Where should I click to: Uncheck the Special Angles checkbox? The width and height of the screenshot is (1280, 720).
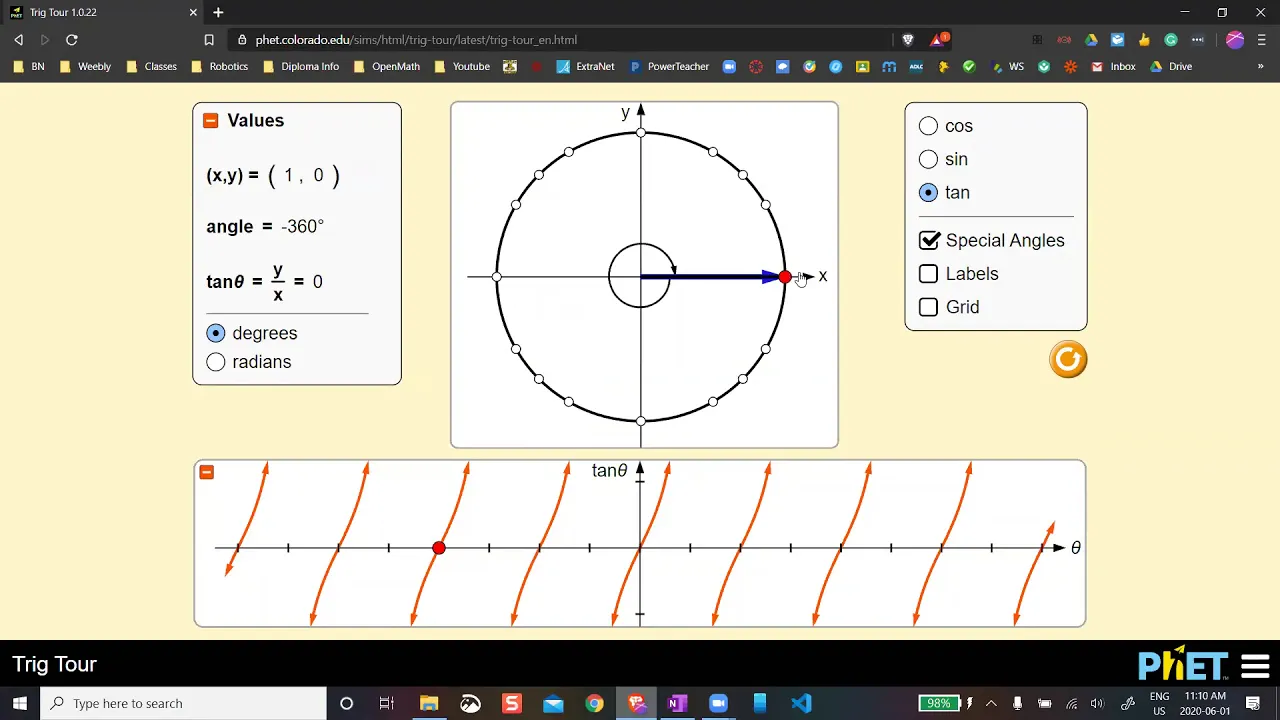pos(929,240)
